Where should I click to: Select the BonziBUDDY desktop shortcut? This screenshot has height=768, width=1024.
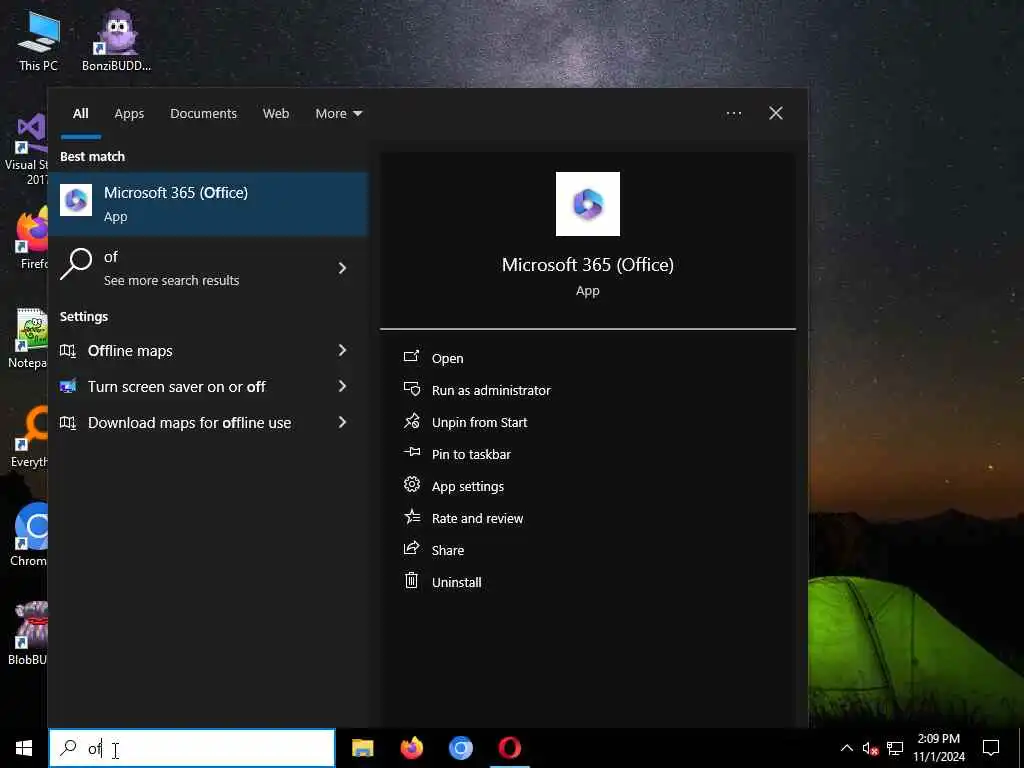[116, 41]
